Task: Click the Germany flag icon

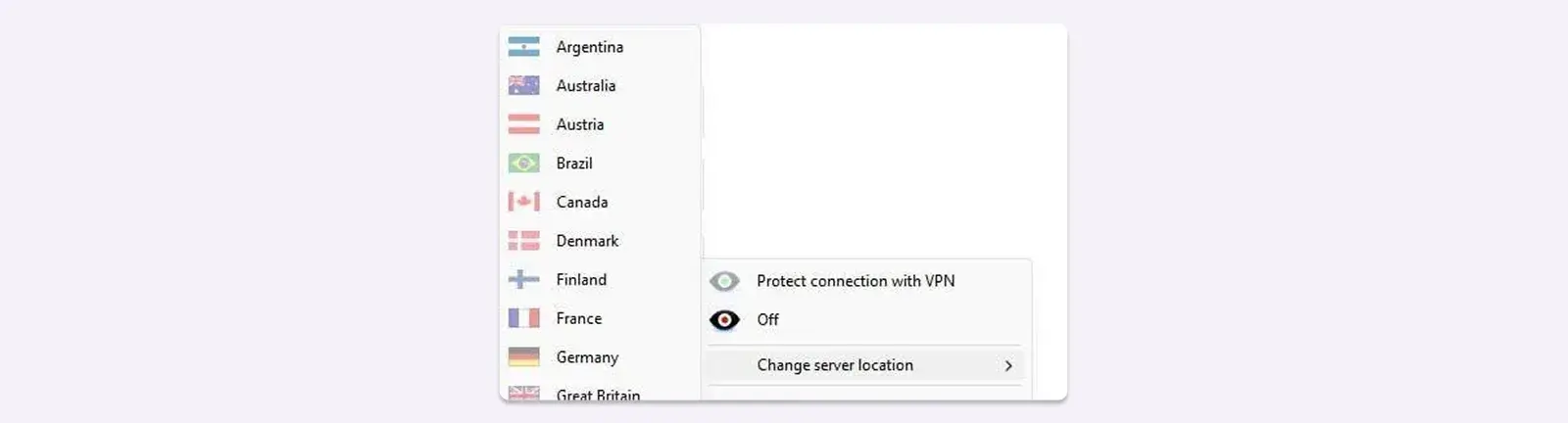Action: click(523, 357)
